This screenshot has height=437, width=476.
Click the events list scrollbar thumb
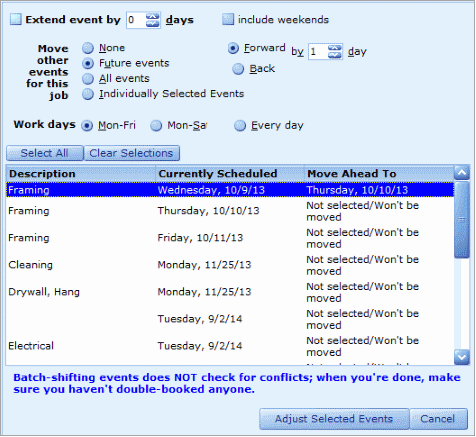(x=462, y=219)
